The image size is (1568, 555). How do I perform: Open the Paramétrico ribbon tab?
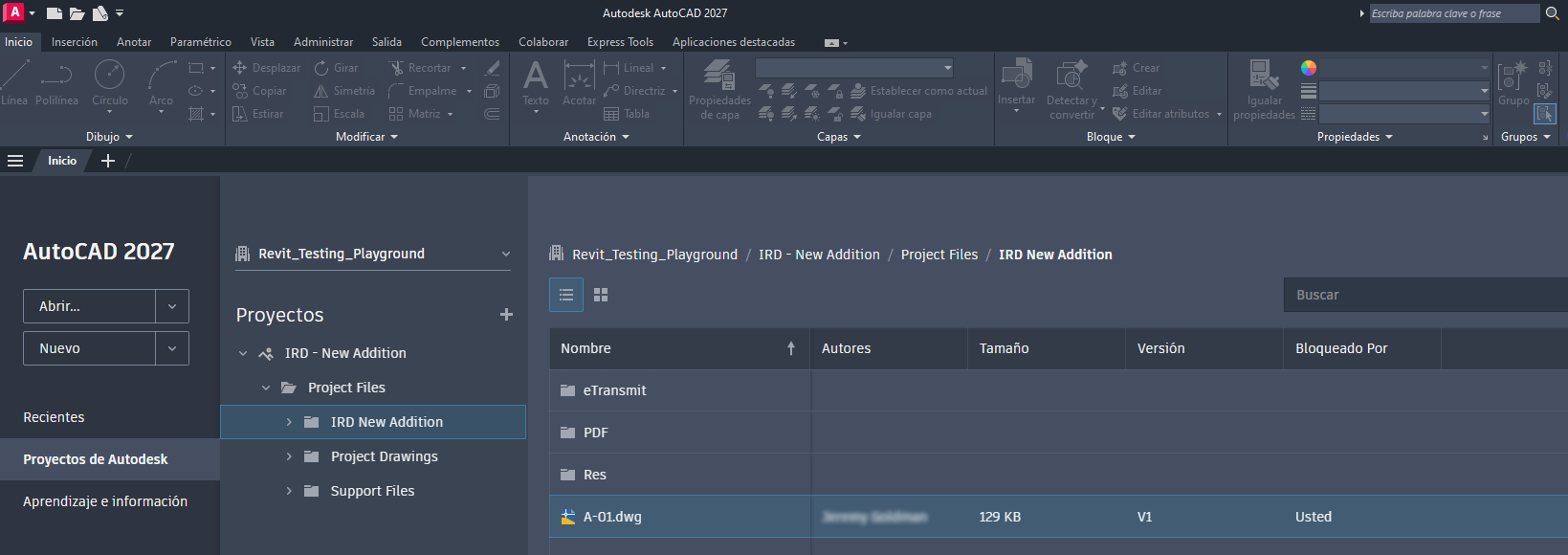201,42
